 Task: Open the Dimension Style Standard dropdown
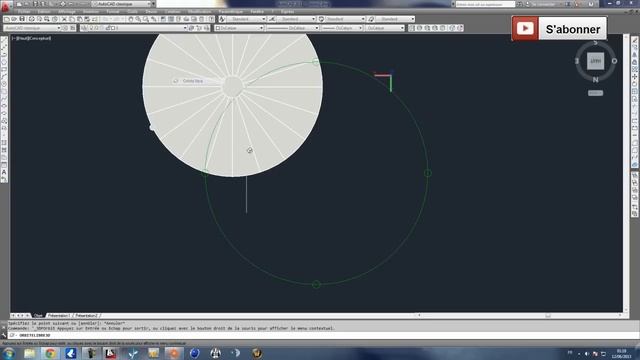[x=296, y=19]
